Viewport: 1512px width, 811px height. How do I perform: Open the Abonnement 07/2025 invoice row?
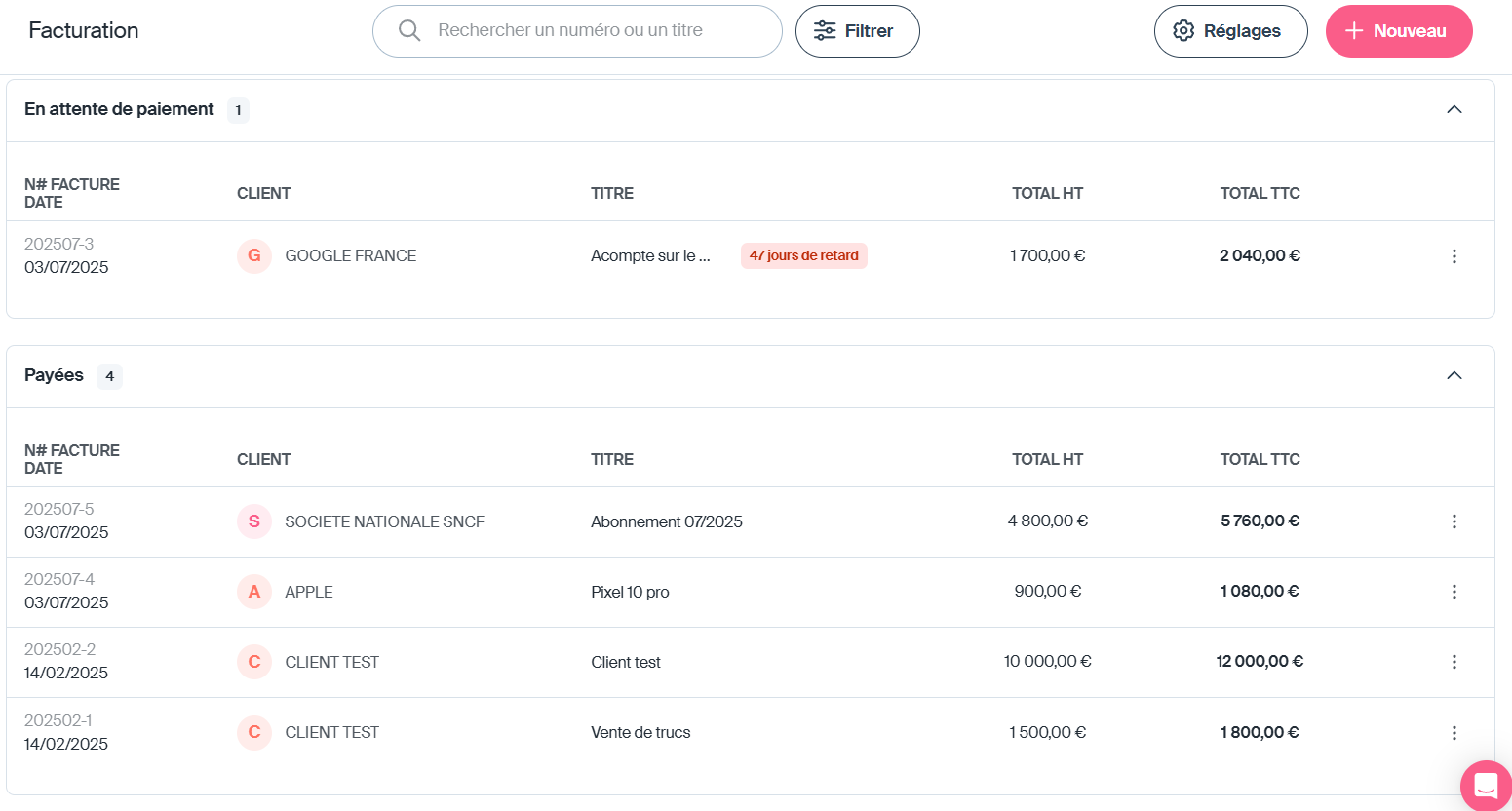666,521
